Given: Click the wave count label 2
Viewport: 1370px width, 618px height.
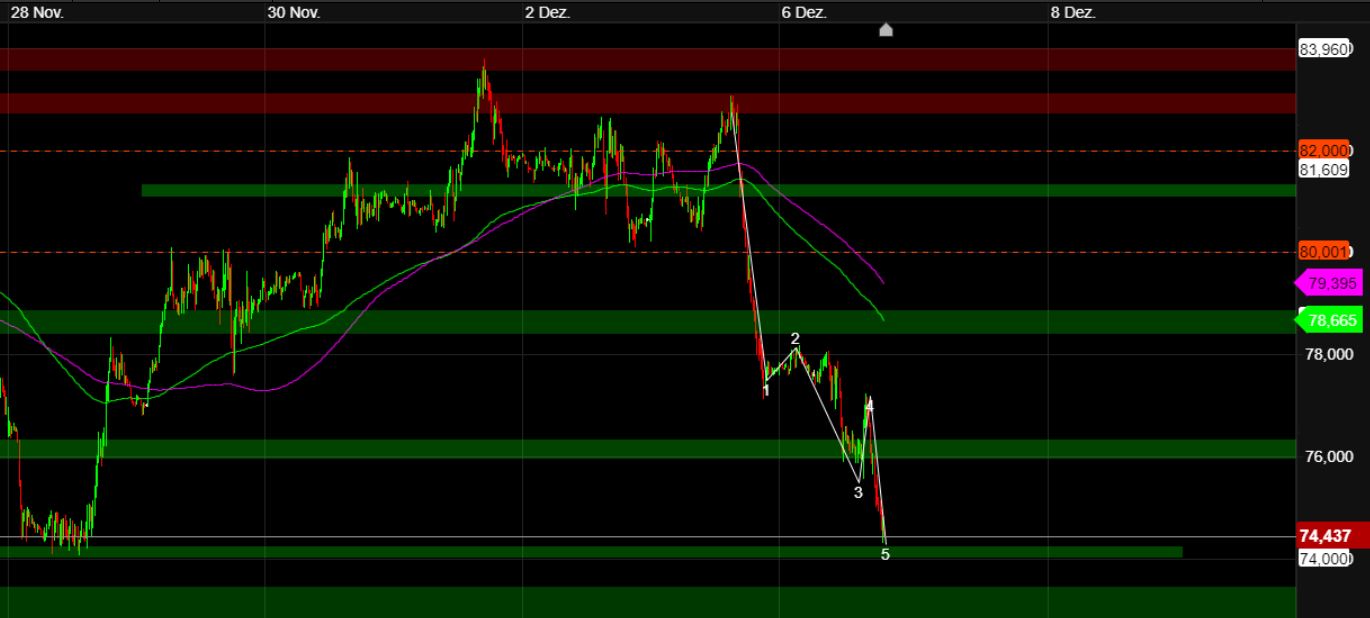Looking at the screenshot, I should pyautogui.click(x=794, y=339).
